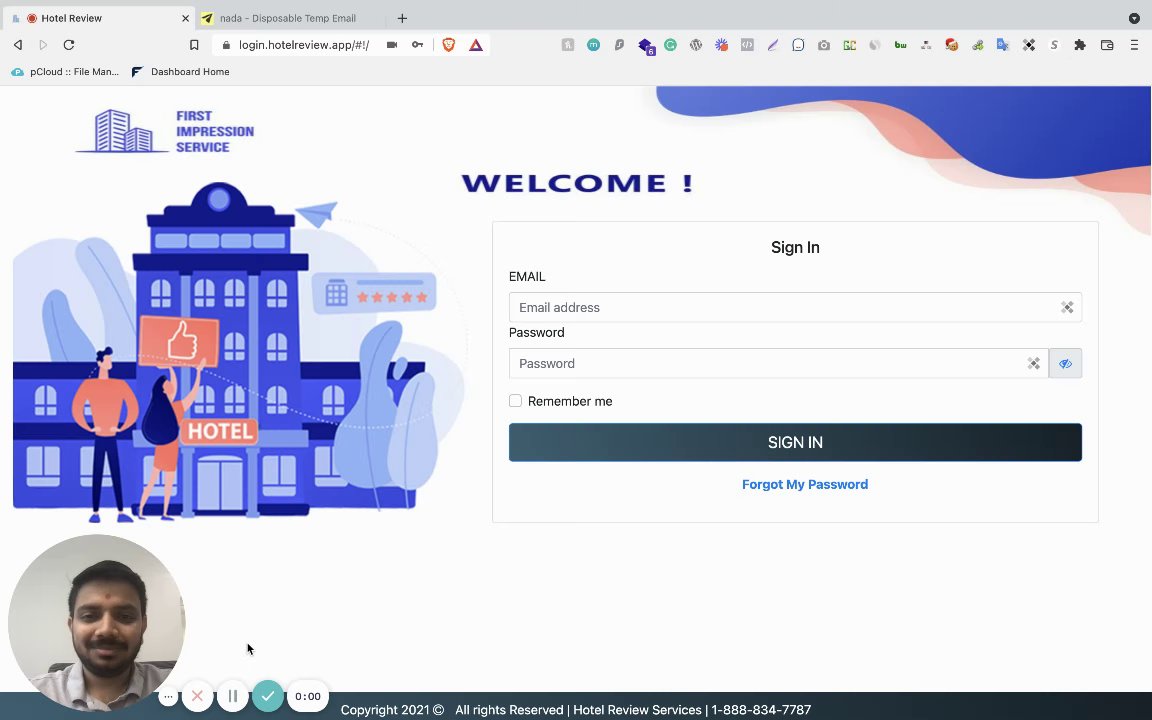Reload the page with the refresh icon
This screenshot has width=1152, height=720.
69,45
